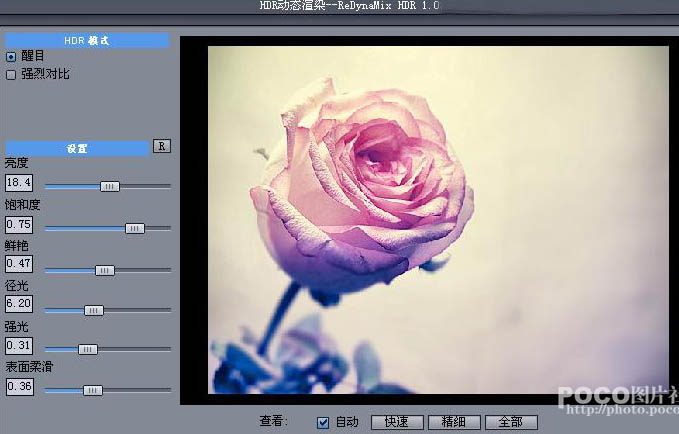The height and width of the screenshot is (434, 679).
Task: Click the 饱和度 label text
Action: [23, 205]
